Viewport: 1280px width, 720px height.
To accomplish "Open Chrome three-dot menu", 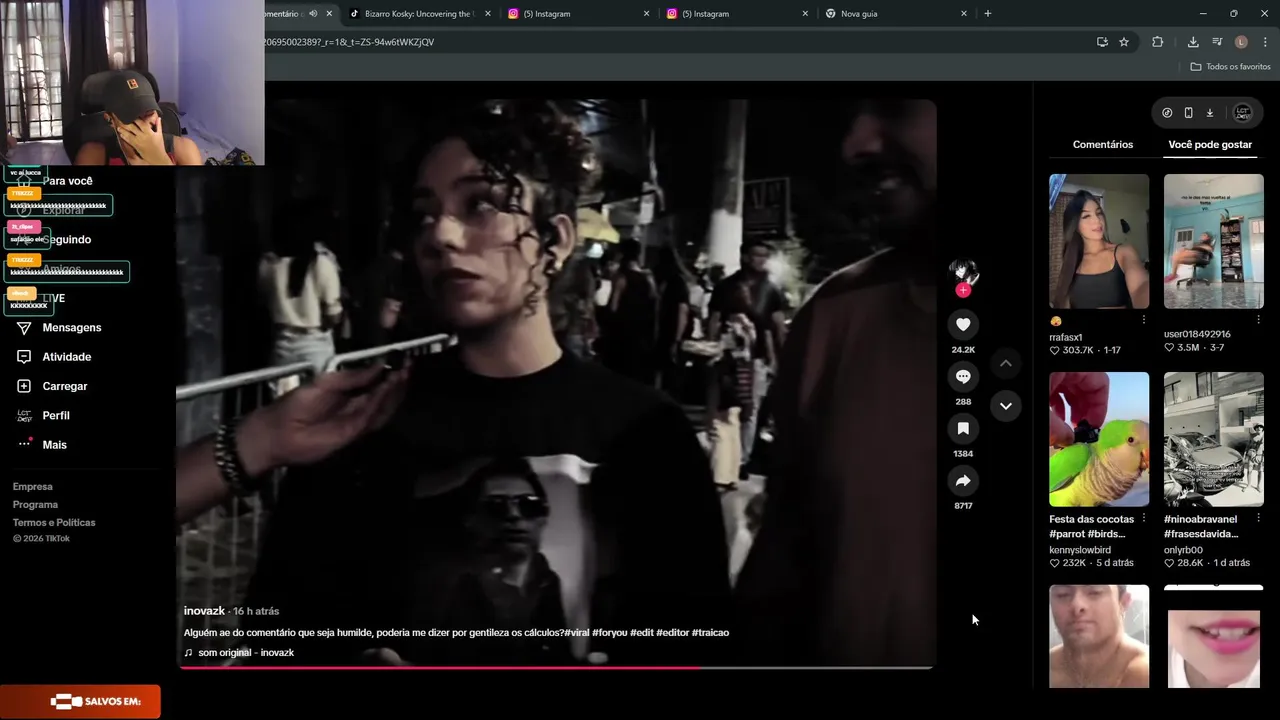I will click(x=1266, y=42).
